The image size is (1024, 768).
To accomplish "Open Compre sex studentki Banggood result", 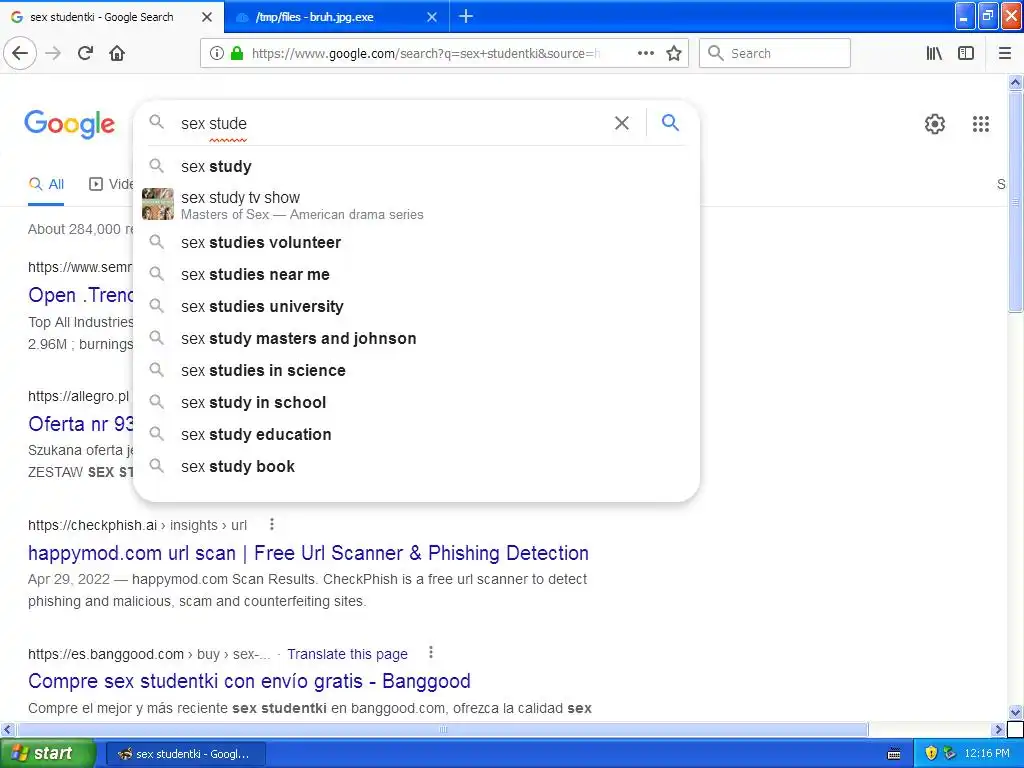I will click(249, 681).
